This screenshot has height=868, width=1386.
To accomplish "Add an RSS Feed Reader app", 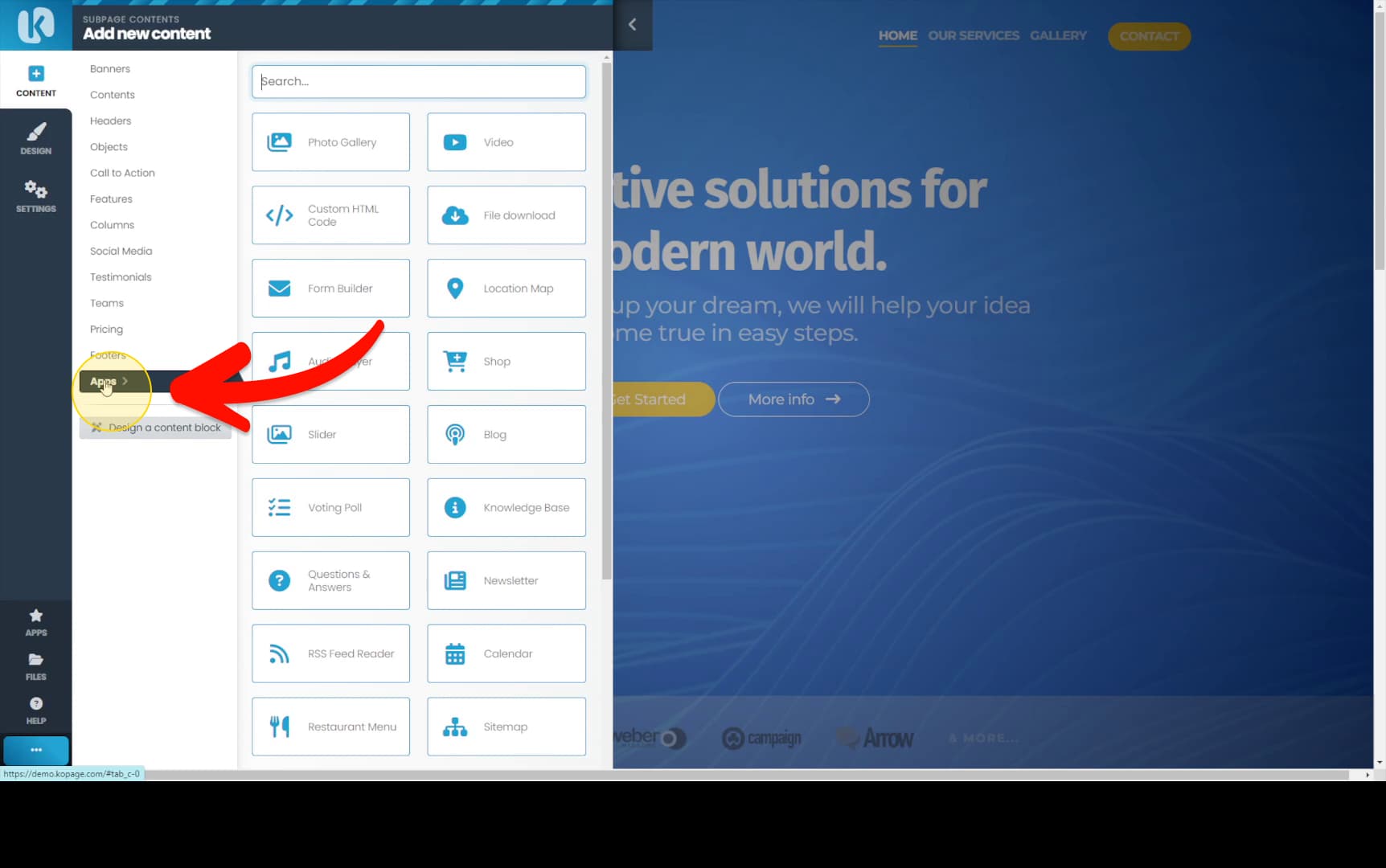I will click(x=330, y=654).
